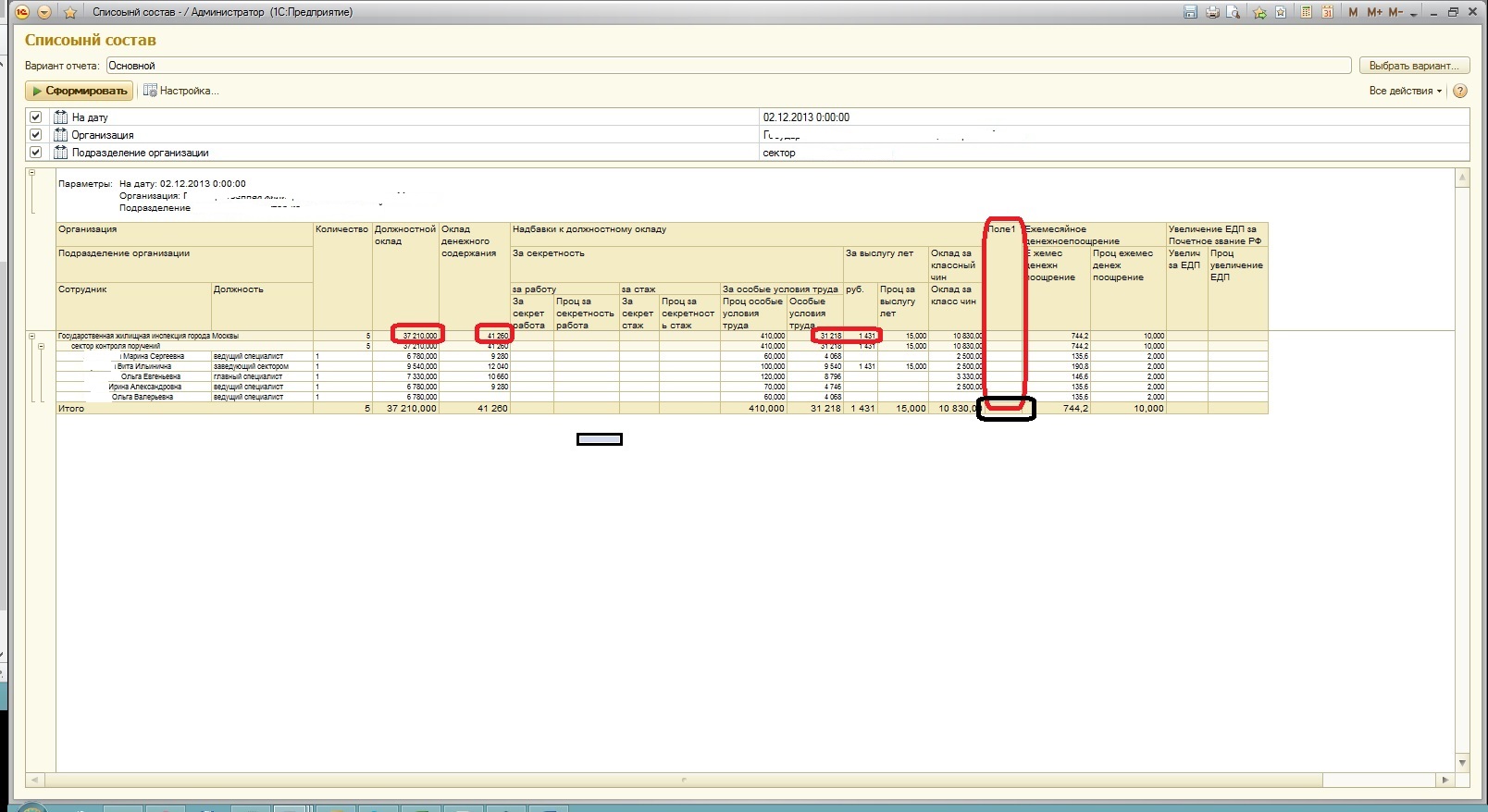Toggle 'Подразделение организации' checkbox
Image resolution: width=1488 pixels, height=812 pixels.
[35, 153]
